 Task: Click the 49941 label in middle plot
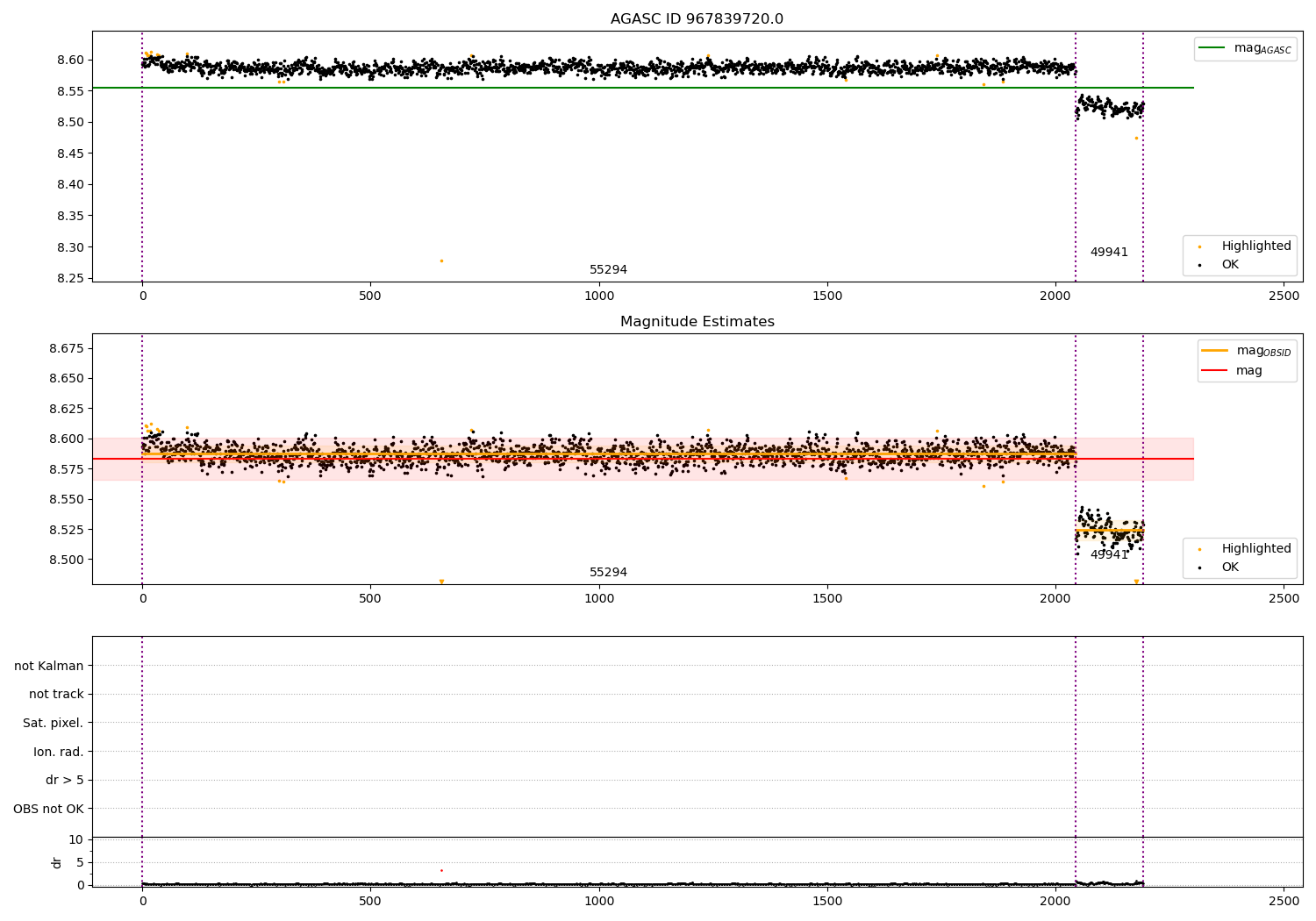(x=1109, y=555)
